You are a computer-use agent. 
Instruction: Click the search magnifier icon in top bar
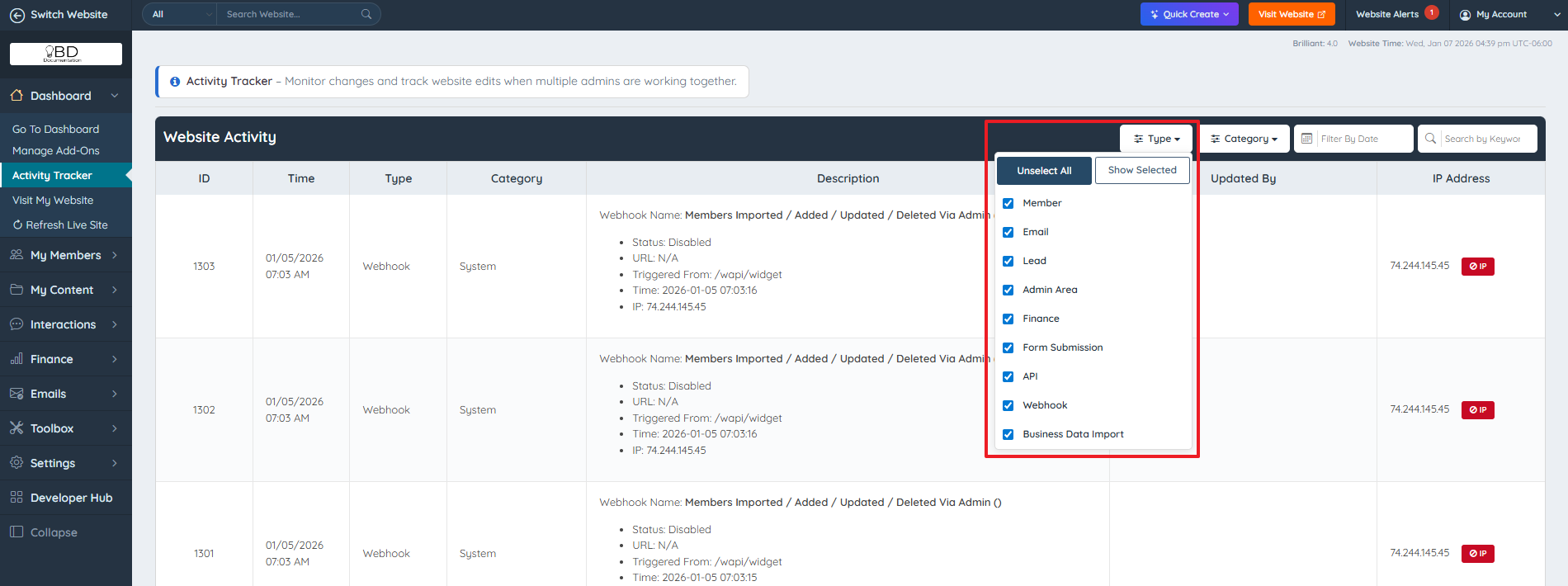tap(366, 14)
